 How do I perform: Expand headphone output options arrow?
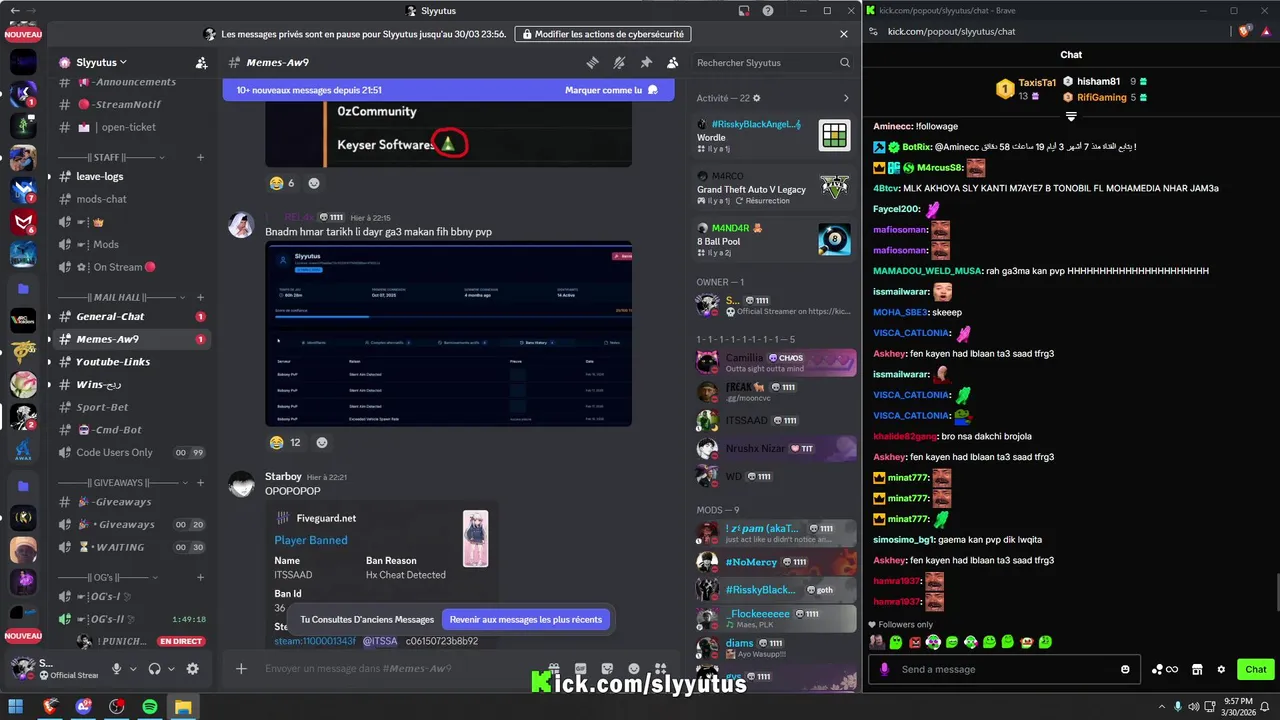(171, 669)
